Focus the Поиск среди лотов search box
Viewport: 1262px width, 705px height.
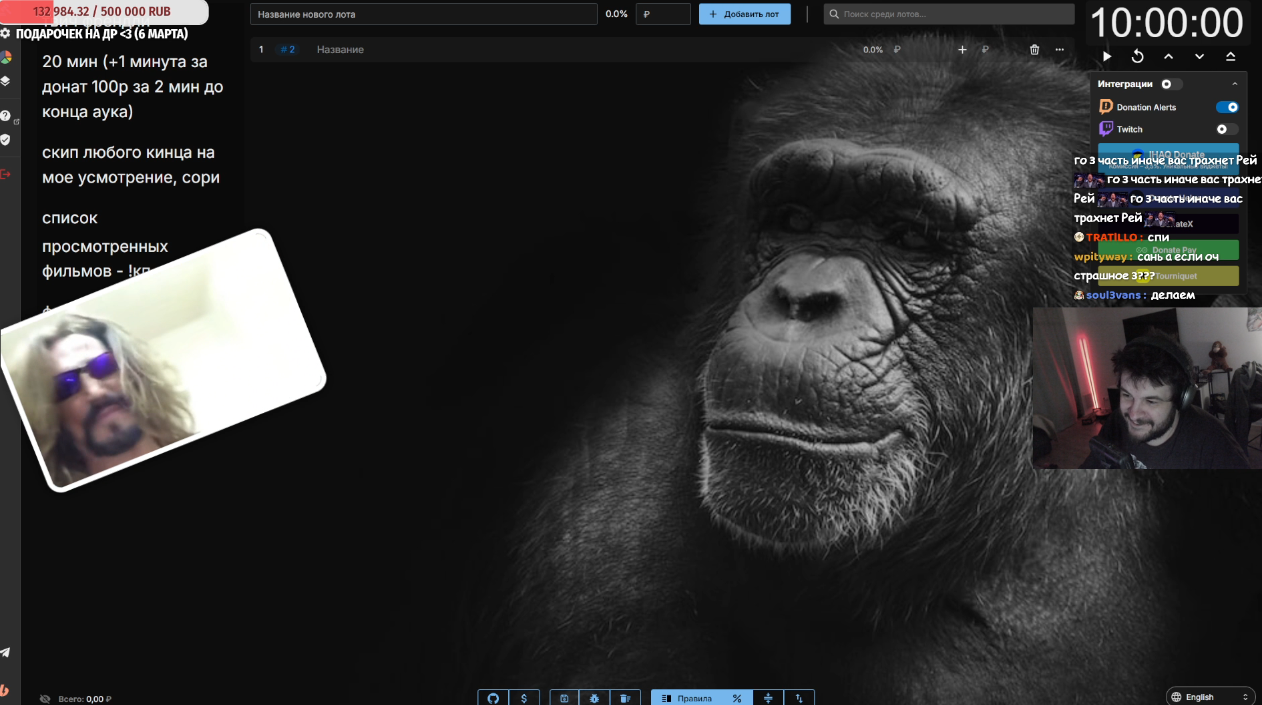[x=949, y=14]
